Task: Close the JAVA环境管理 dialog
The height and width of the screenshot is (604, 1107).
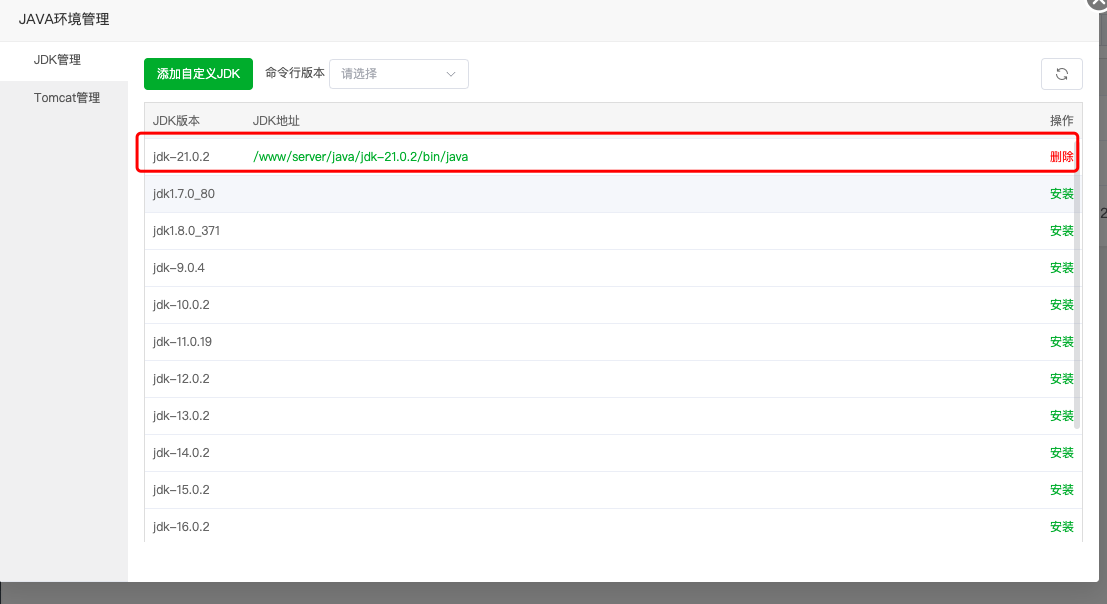Action: [1097, 3]
